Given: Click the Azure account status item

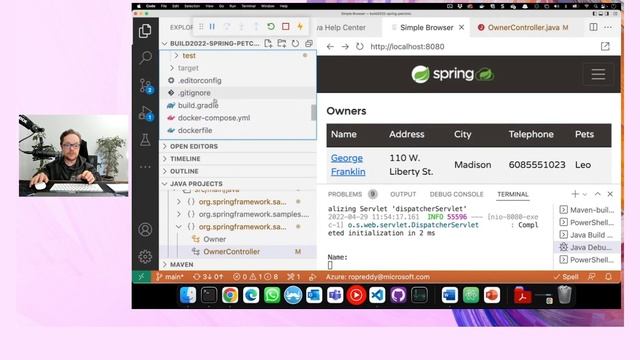Looking at the screenshot, I should [x=378, y=277].
